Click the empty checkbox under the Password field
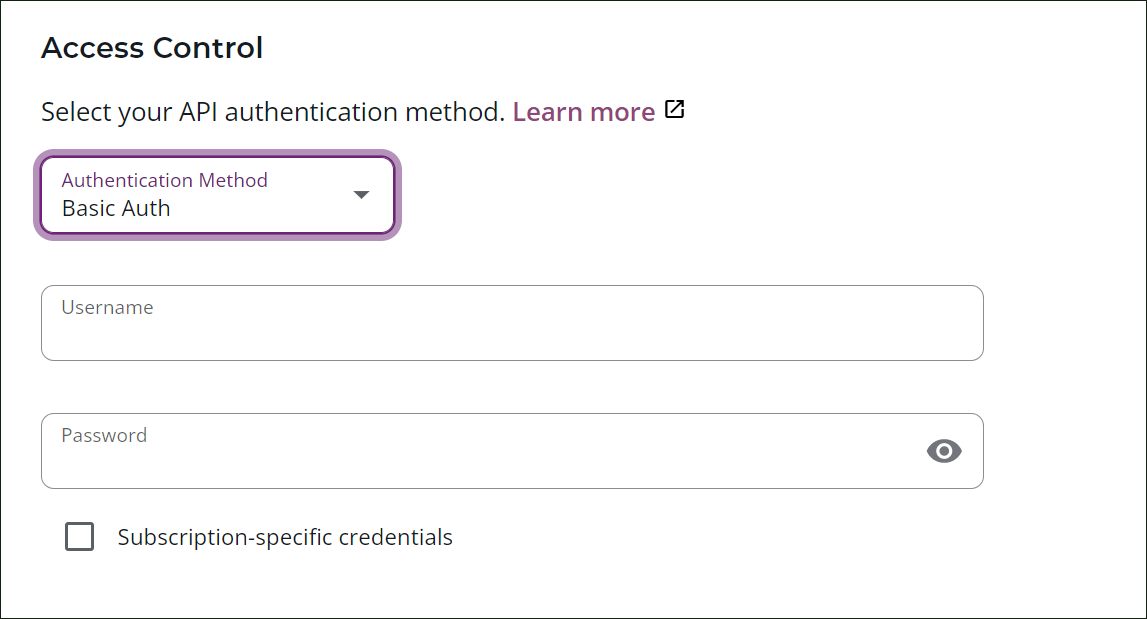Screen dimensions: 1147x619 click(80, 536)
